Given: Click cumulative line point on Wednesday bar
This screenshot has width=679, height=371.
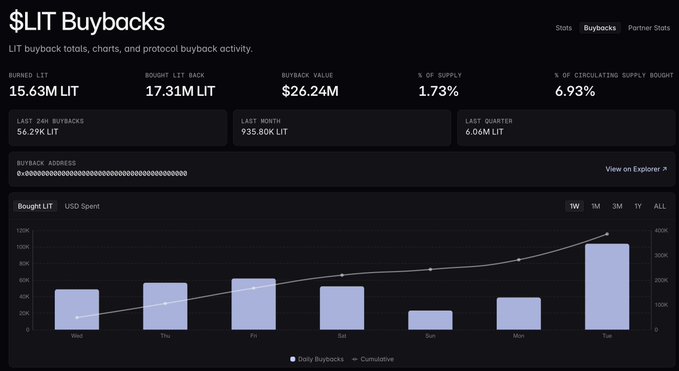Looking at the screenshot, I should point(77,317).
